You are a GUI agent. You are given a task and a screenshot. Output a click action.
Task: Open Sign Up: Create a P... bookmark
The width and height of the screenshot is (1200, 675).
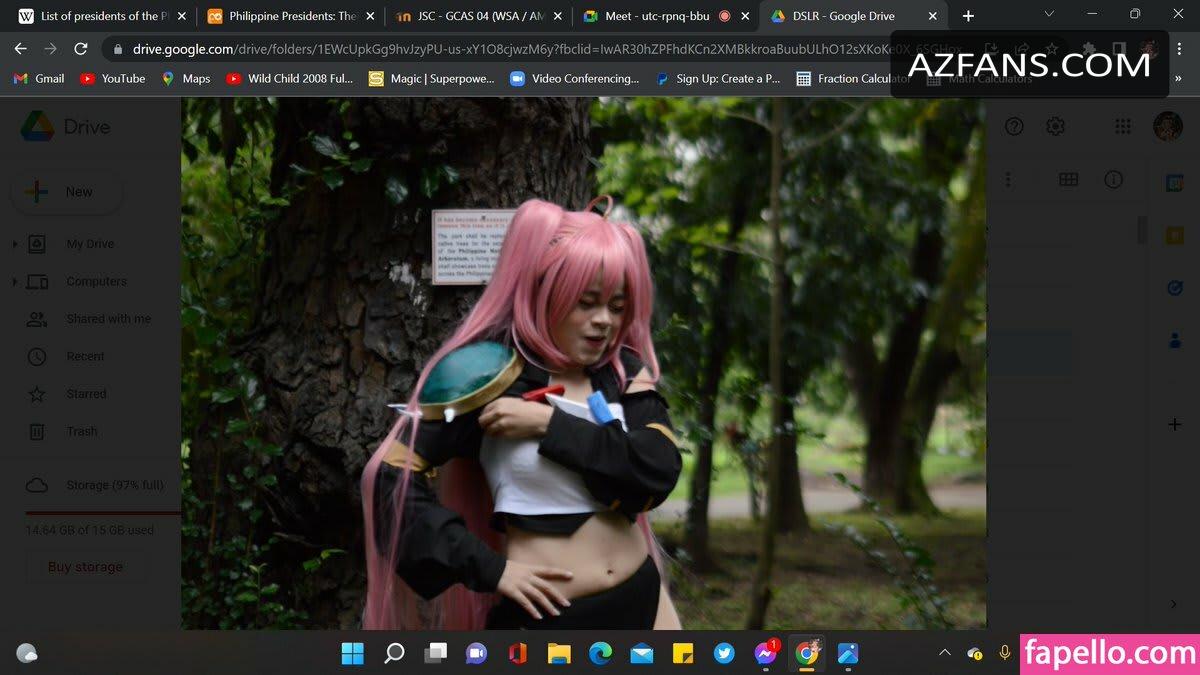[717, 79]
